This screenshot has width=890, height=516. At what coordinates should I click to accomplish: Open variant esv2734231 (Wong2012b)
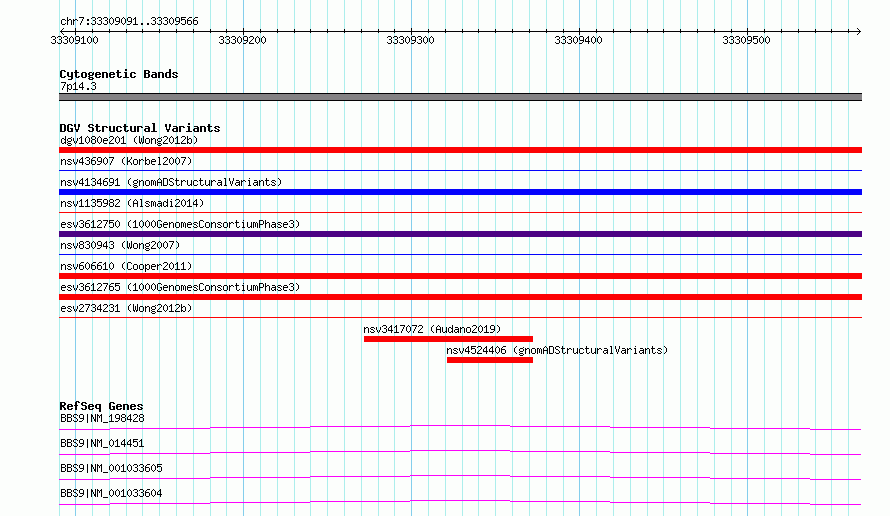point(126,308)
